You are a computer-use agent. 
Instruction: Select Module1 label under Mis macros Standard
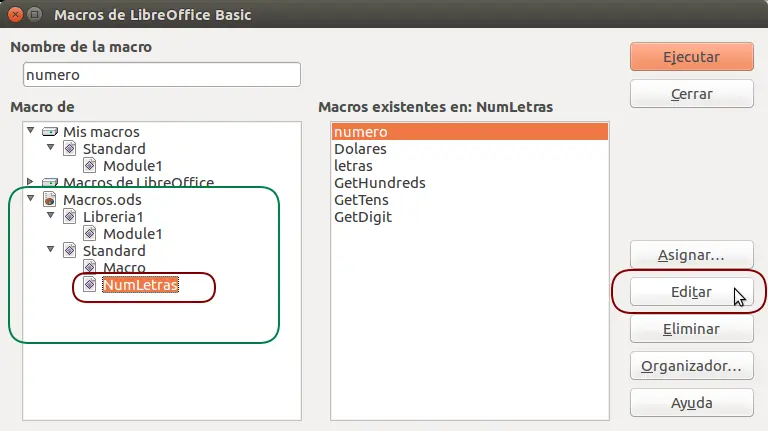click(133, 166)
